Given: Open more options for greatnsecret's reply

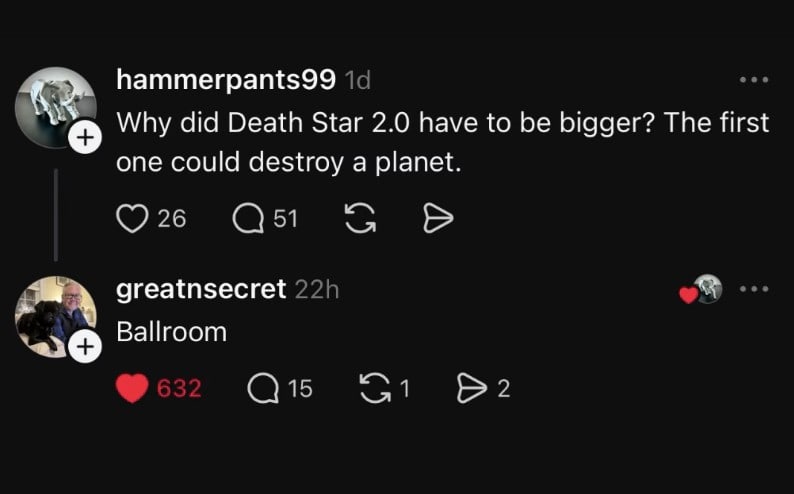Looking at the screenshot, I should pos(753,289).
